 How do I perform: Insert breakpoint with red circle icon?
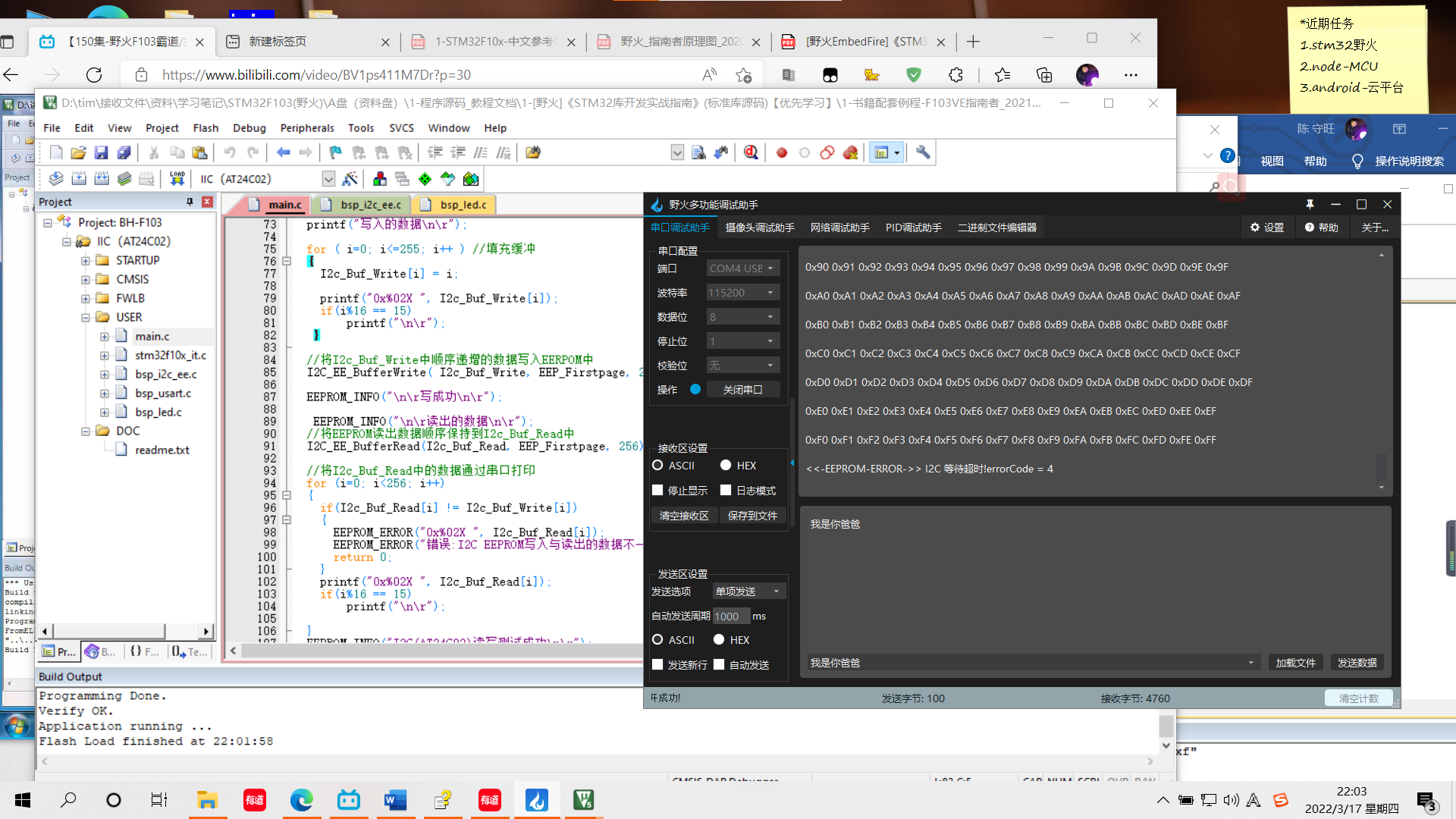point(781,152)
